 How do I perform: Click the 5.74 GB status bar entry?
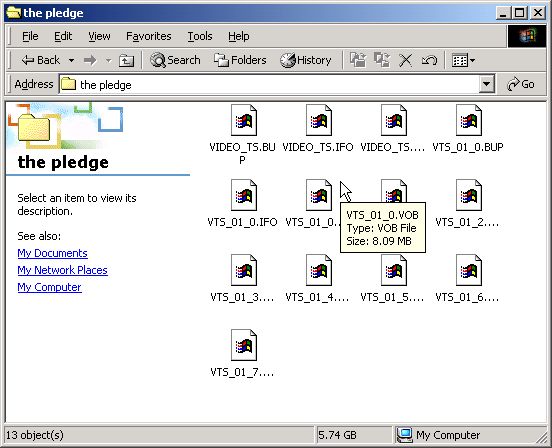pyautogui.click(x=337, y=435)
